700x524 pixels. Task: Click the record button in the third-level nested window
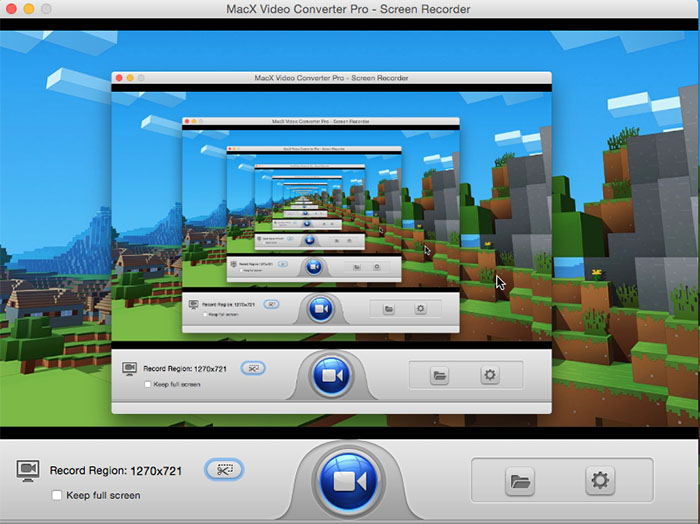(x=321, y=308)
